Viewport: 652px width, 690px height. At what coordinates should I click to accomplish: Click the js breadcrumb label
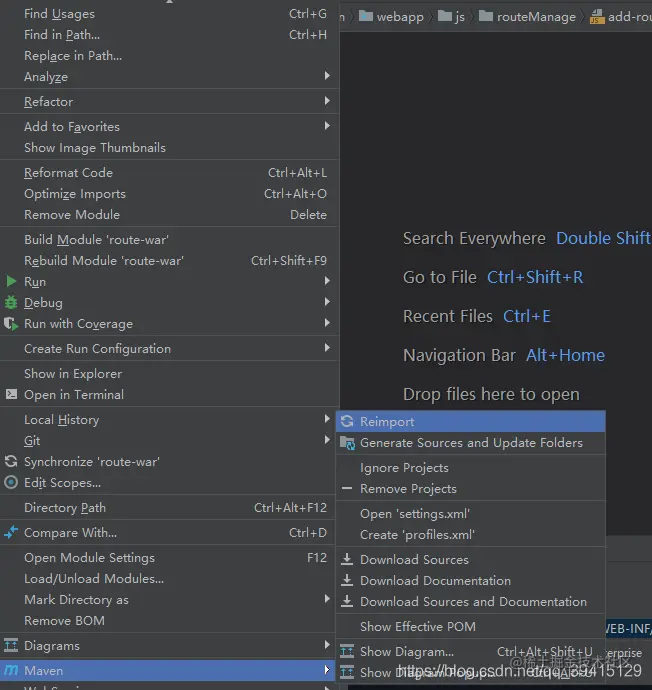pos(460,17)
